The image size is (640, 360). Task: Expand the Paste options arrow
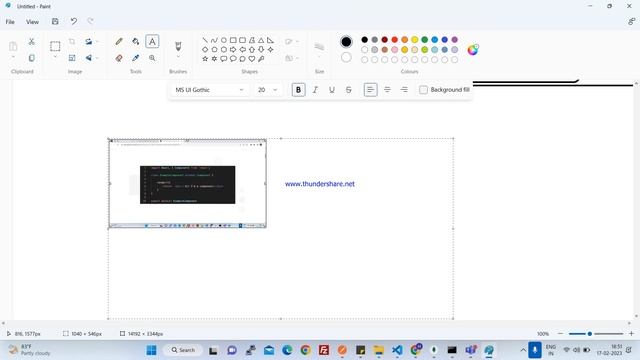(13, 57)
